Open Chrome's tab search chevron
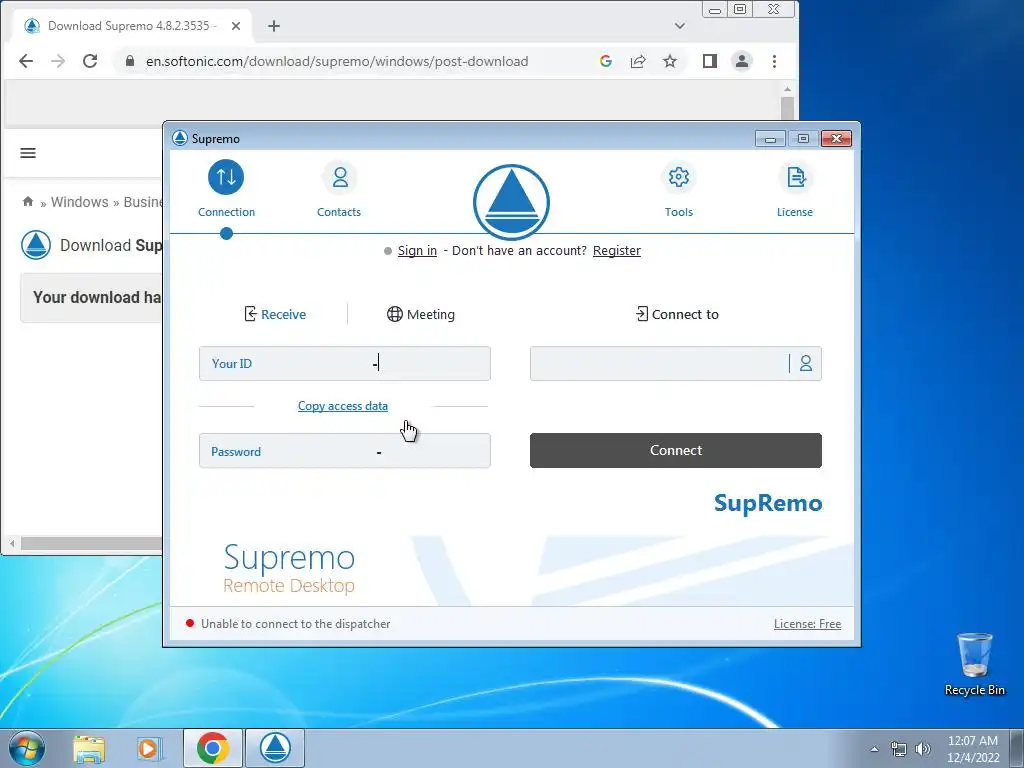Viewport: 1024px width, 768px height. [680, 26]
